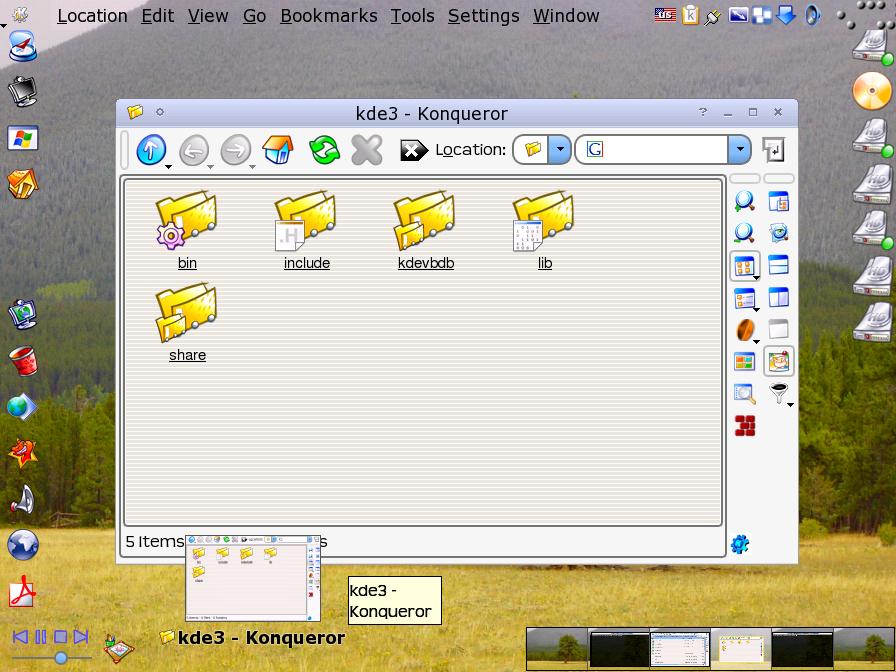Click the zoom in magnifier icon
Screen dimensions: 896x672
click(744, 201)
